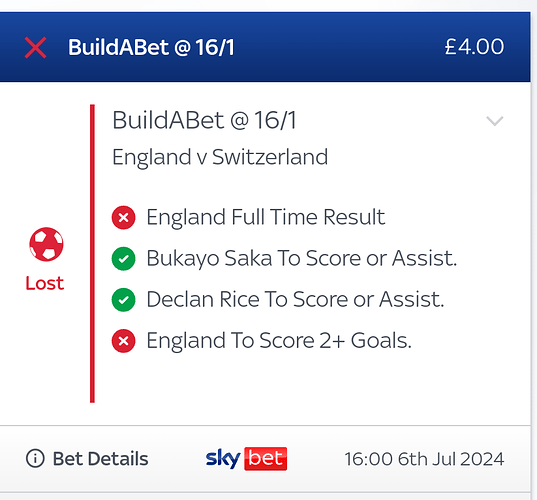Click the green tick beside Declan Rice selection
Viewport: 537px width, 500px height.
tap(123, 300)
